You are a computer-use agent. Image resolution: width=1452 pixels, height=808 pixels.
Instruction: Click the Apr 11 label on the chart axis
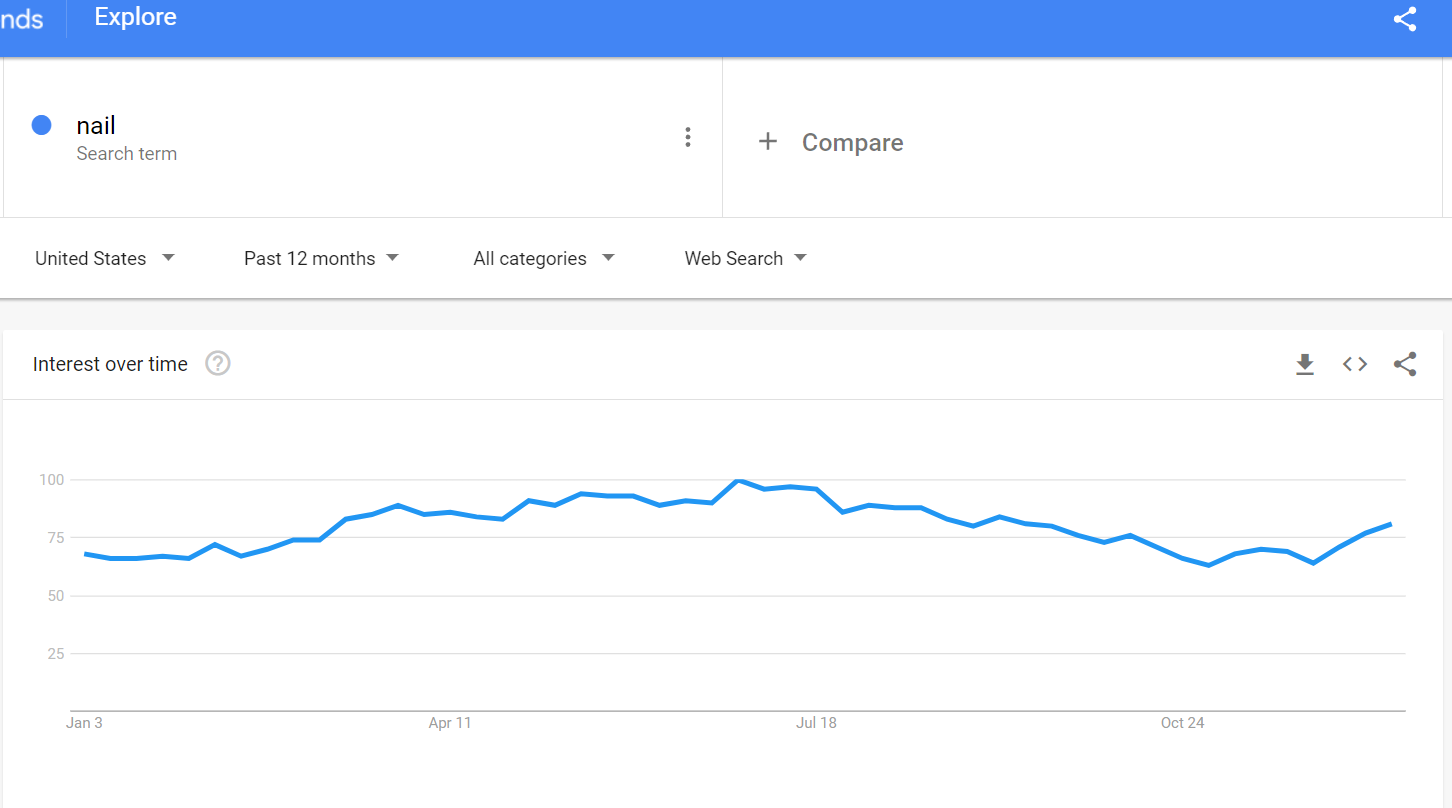coord(449,723)
